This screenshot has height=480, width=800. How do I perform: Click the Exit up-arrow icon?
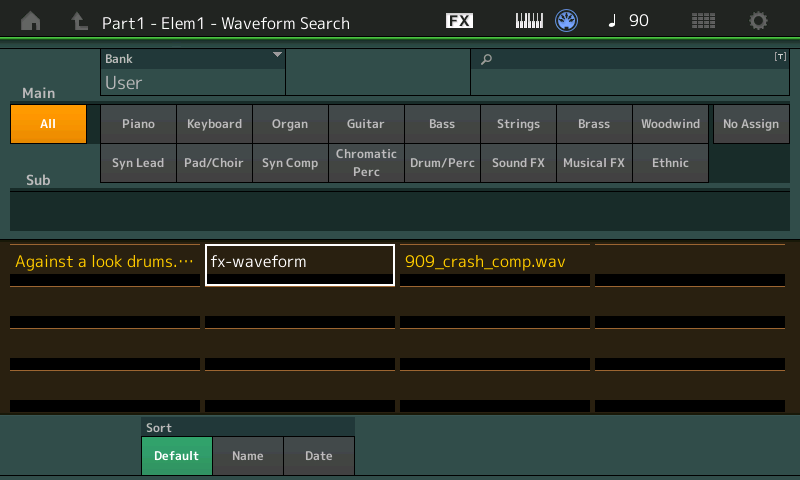tap(79, 21)
